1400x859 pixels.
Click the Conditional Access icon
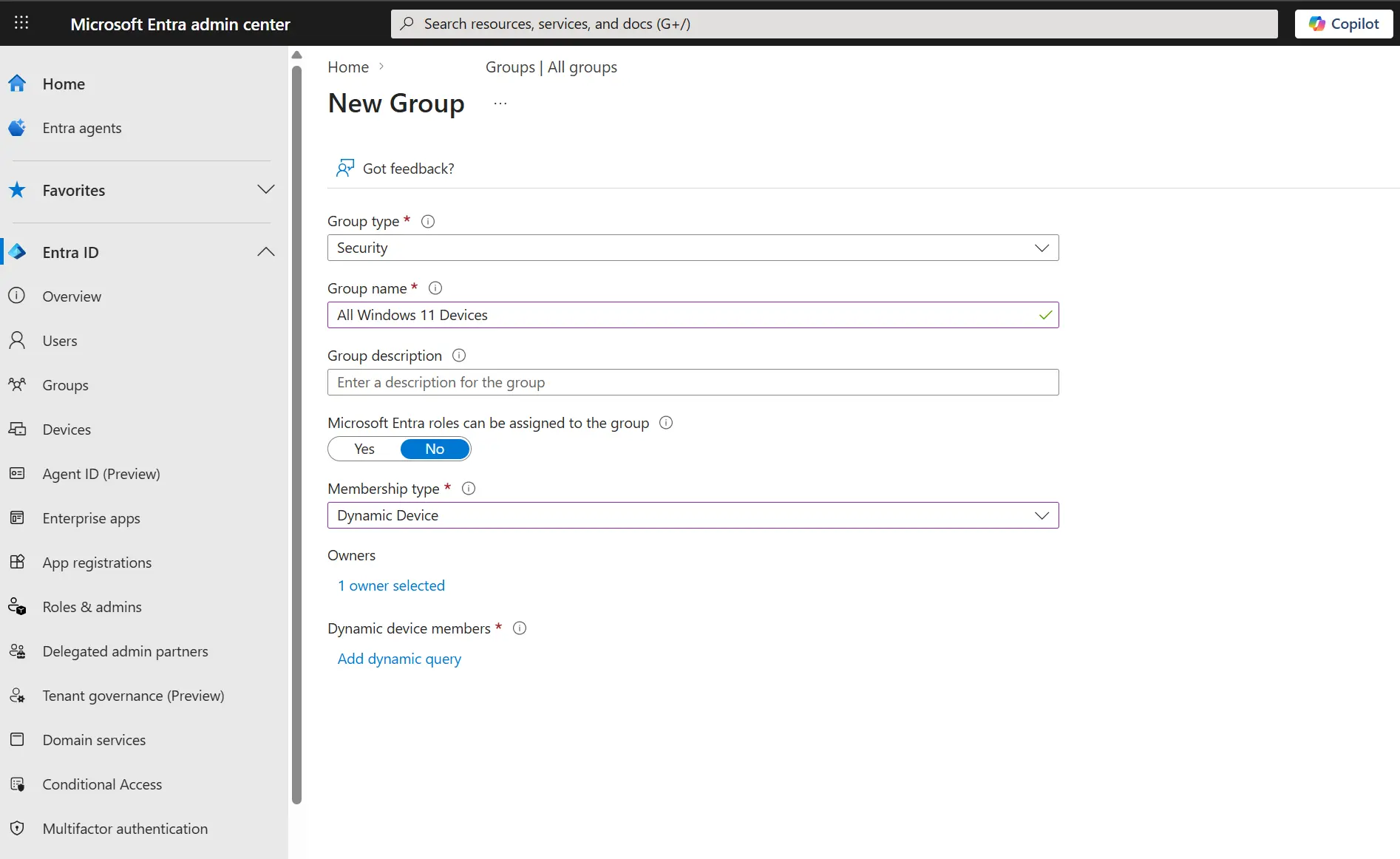tap(18, 784)
